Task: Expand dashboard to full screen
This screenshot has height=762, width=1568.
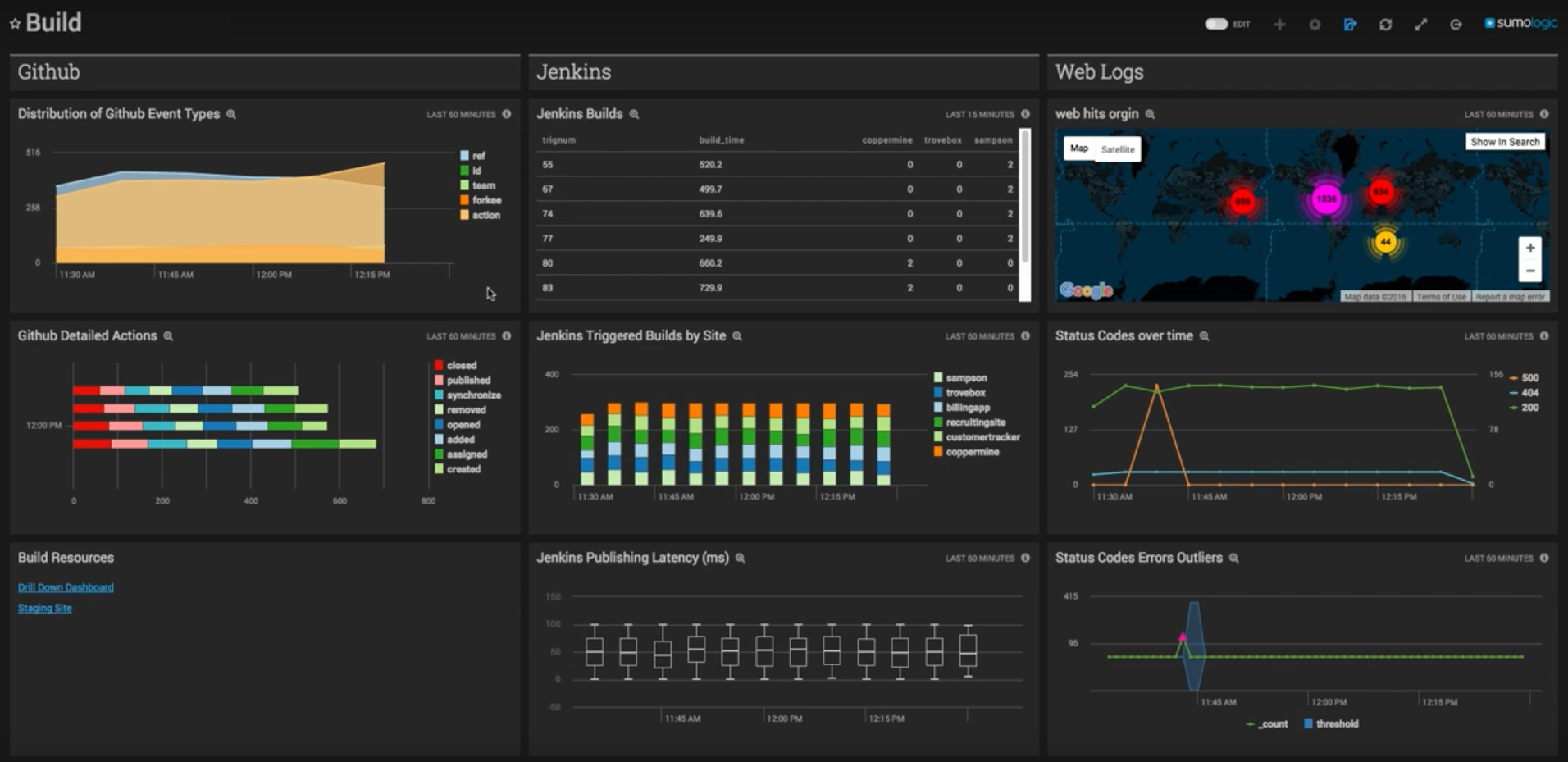Action: (1420, 25)
